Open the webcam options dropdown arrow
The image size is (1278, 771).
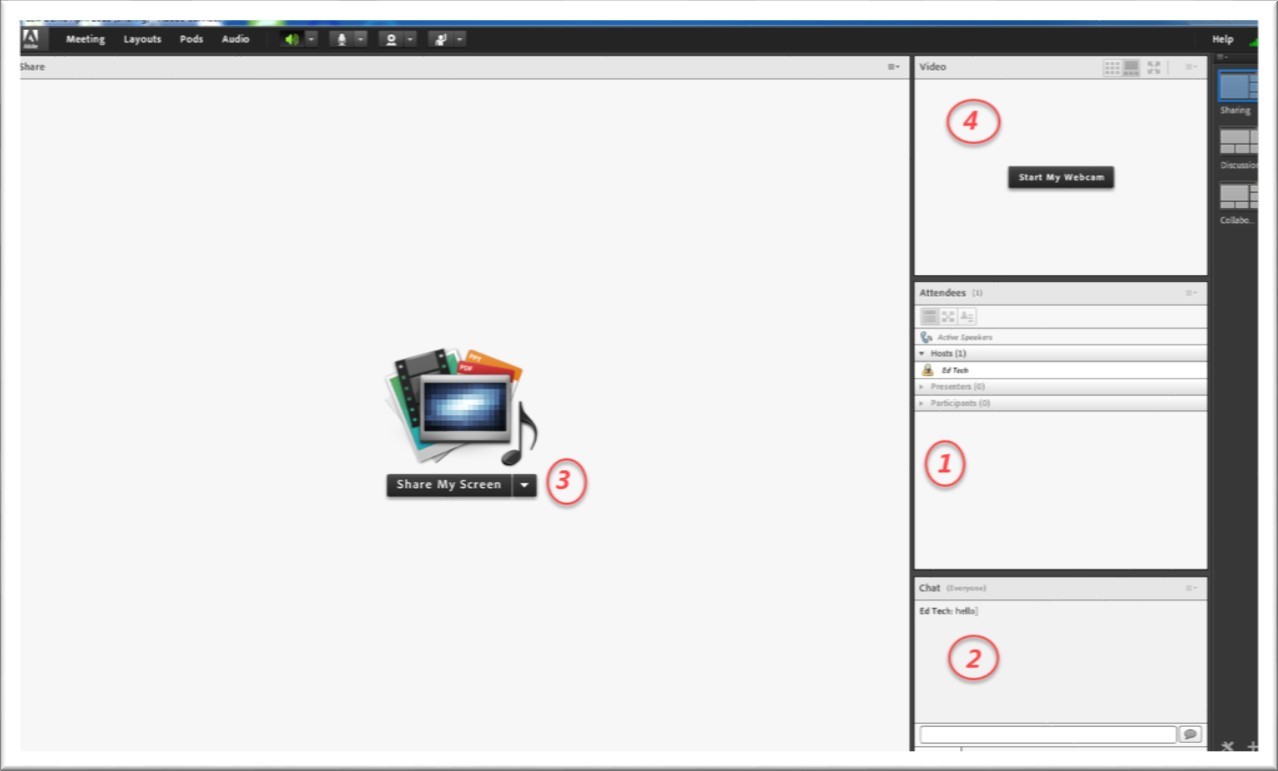(410, 39)
